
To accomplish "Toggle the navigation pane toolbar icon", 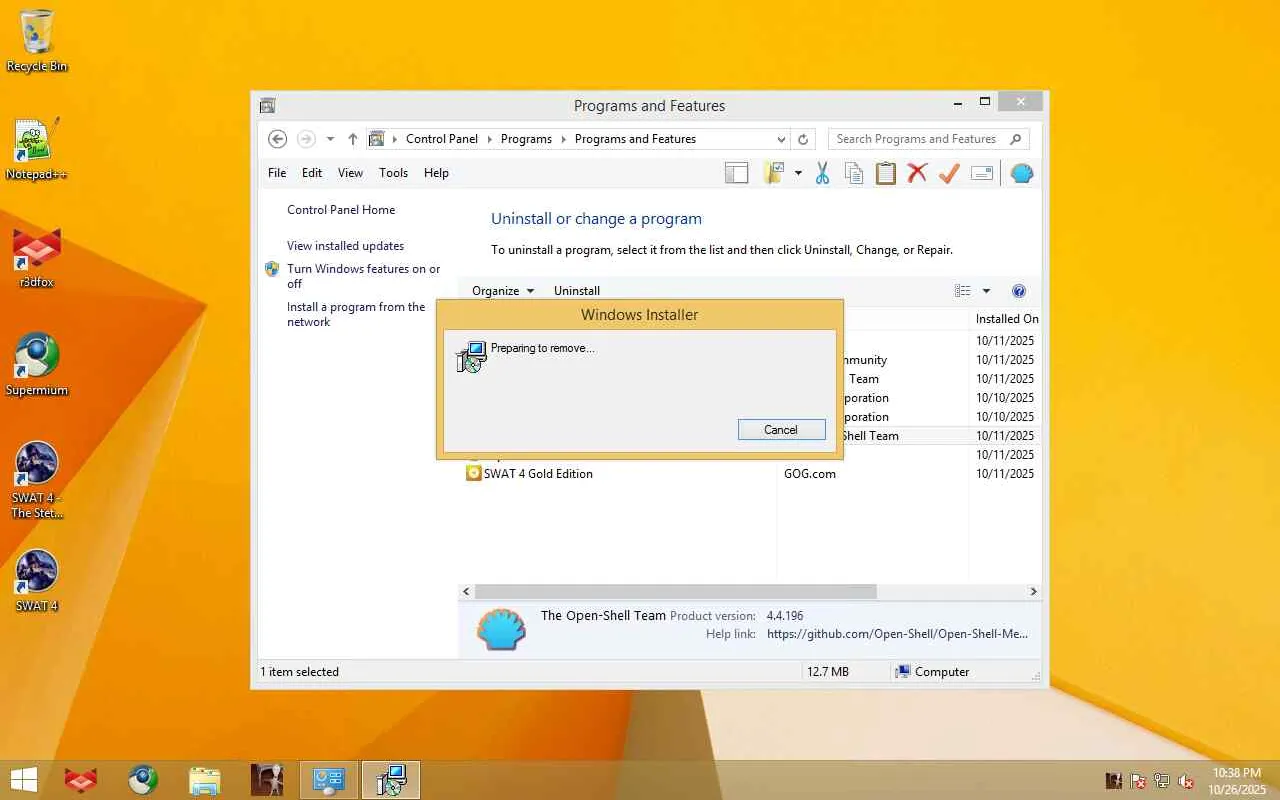I will [x=736, y=173].
